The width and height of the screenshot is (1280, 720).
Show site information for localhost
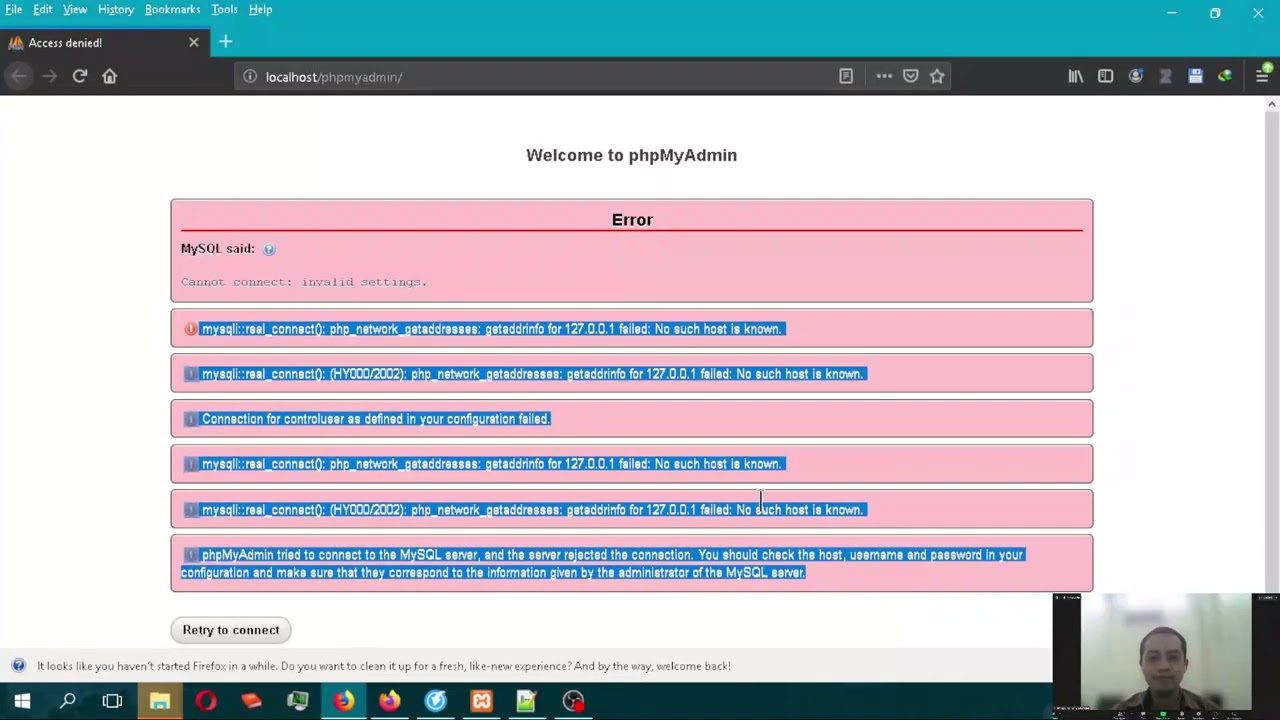(x=250, y=76)
